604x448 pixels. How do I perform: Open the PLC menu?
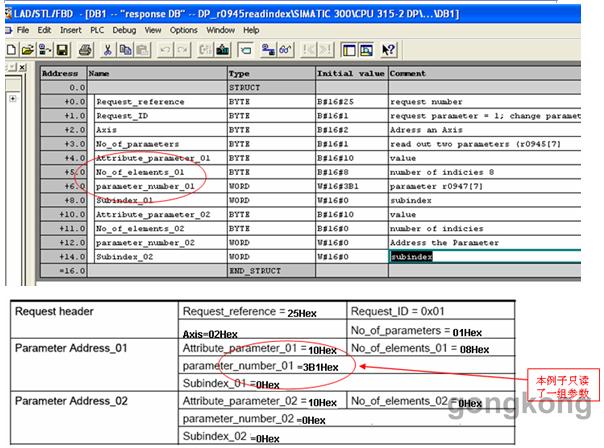[97, 30]
